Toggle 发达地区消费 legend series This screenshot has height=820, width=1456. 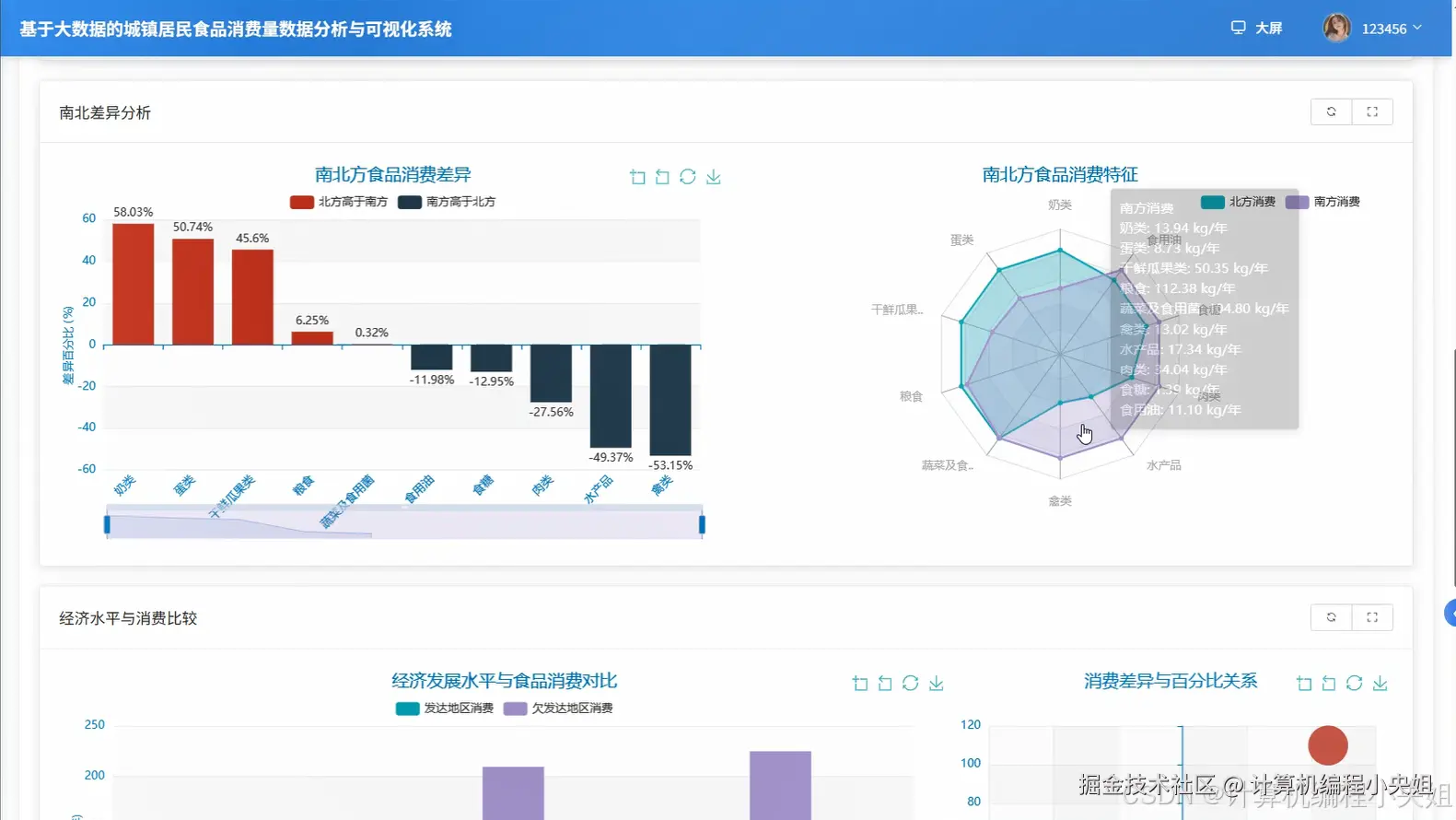pyautogui.click(x=444, y=709)
